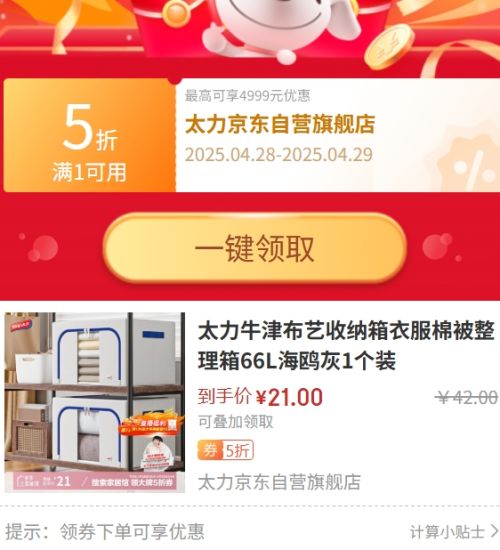The image size is (500, 550).
Task: Tap the red bubble left of 一键领取
Action: point(44,248)
